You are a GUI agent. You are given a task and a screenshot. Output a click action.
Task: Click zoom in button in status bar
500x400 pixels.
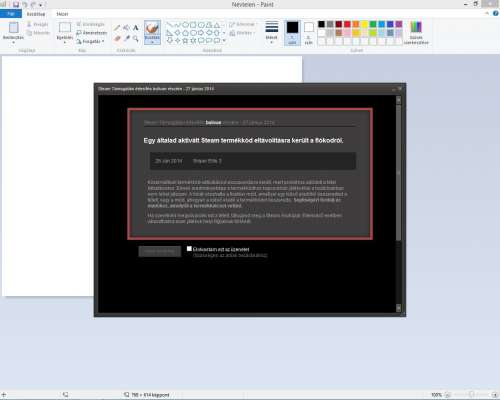pyautogui.click(x=495, y=395)
